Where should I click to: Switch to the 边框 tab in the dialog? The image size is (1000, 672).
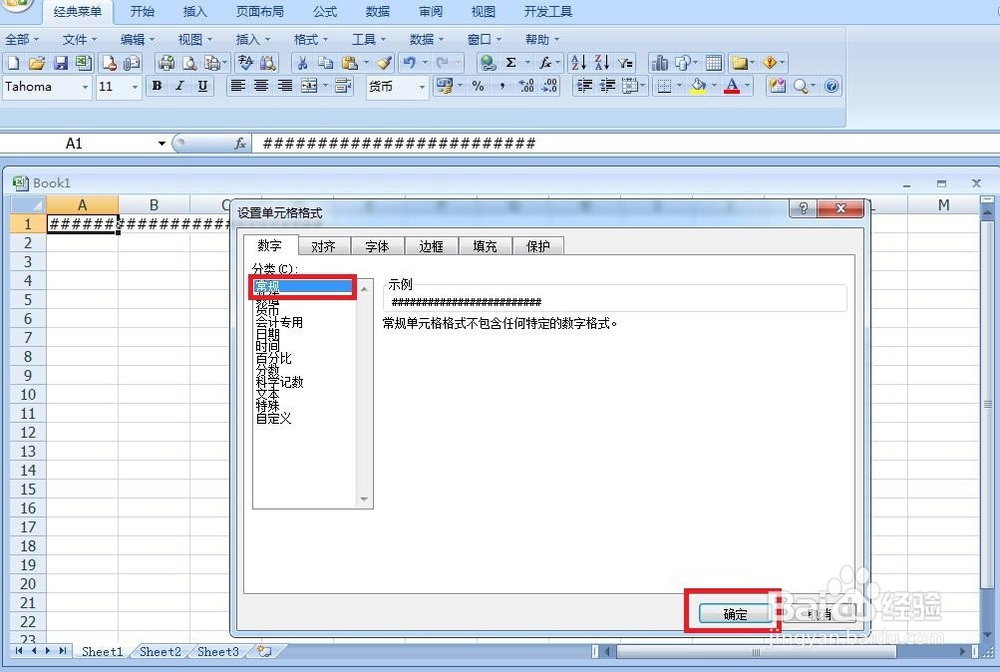[431, 246]
